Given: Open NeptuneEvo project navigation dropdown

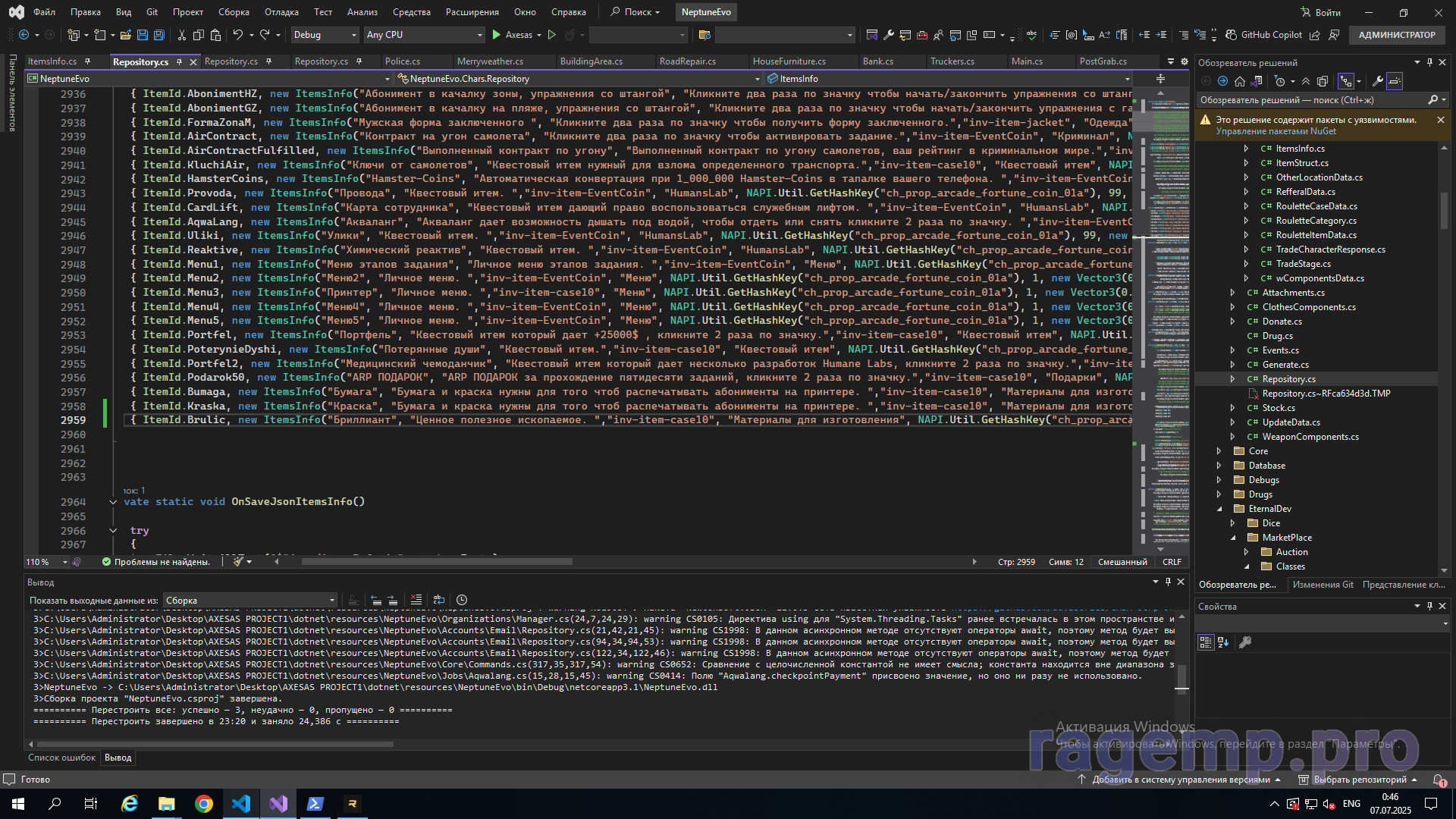Looking at the screenshot, I should [208, 79].
